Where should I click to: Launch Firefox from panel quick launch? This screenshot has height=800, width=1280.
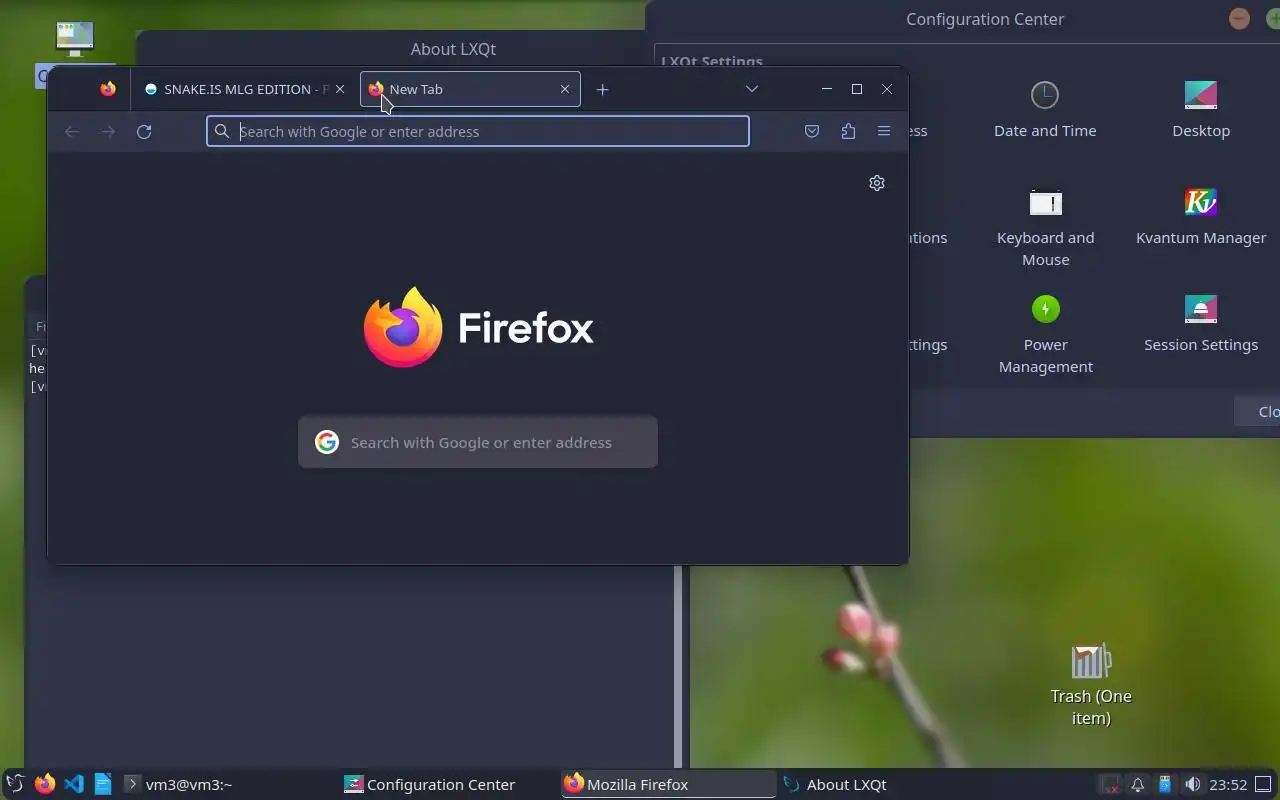click(x=45, y=784)
